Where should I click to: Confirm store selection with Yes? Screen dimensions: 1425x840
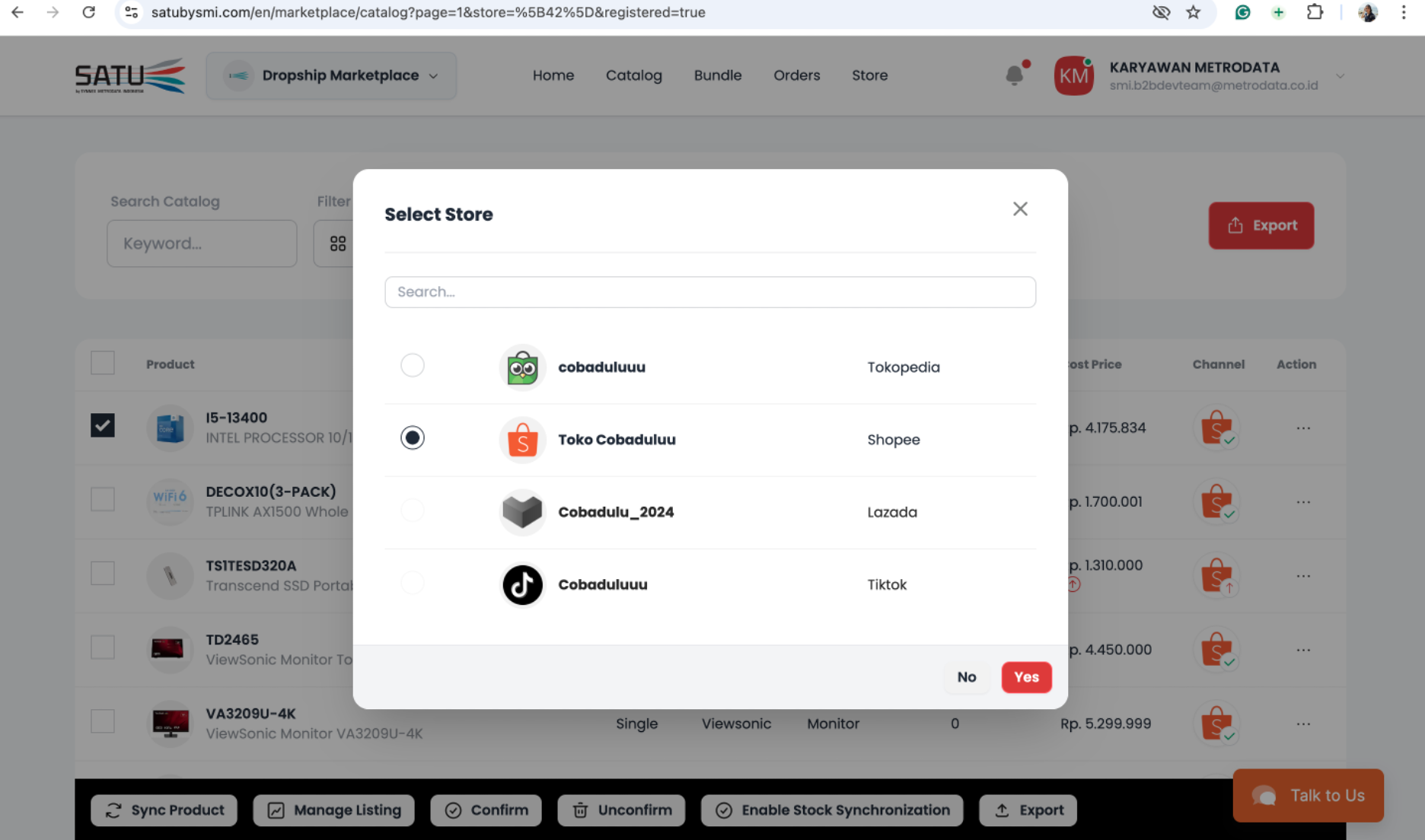(1026, 677)
